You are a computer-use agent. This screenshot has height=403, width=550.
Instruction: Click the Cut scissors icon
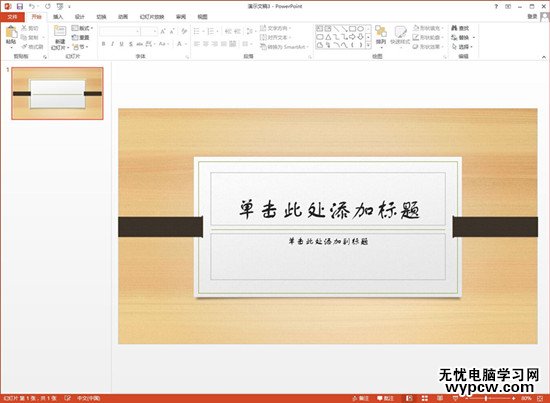[24, 28]
